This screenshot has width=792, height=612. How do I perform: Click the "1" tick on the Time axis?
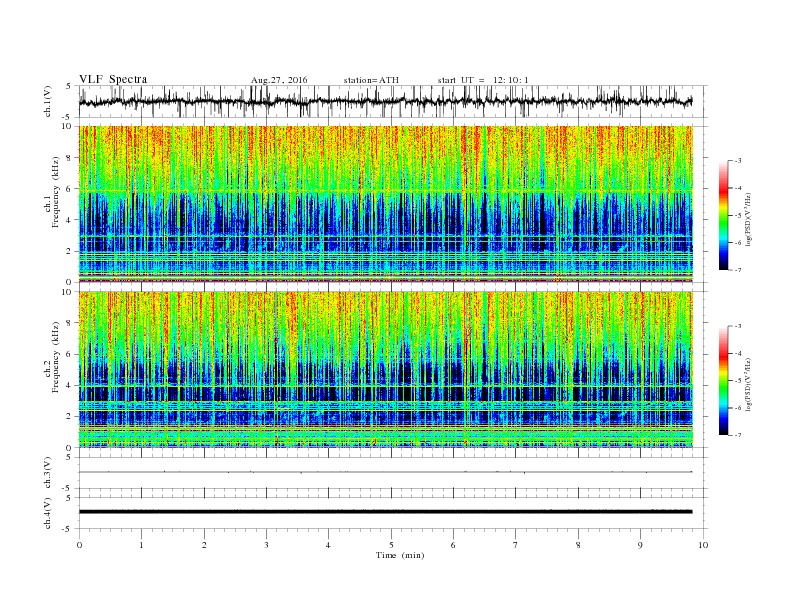click(141, 545)
